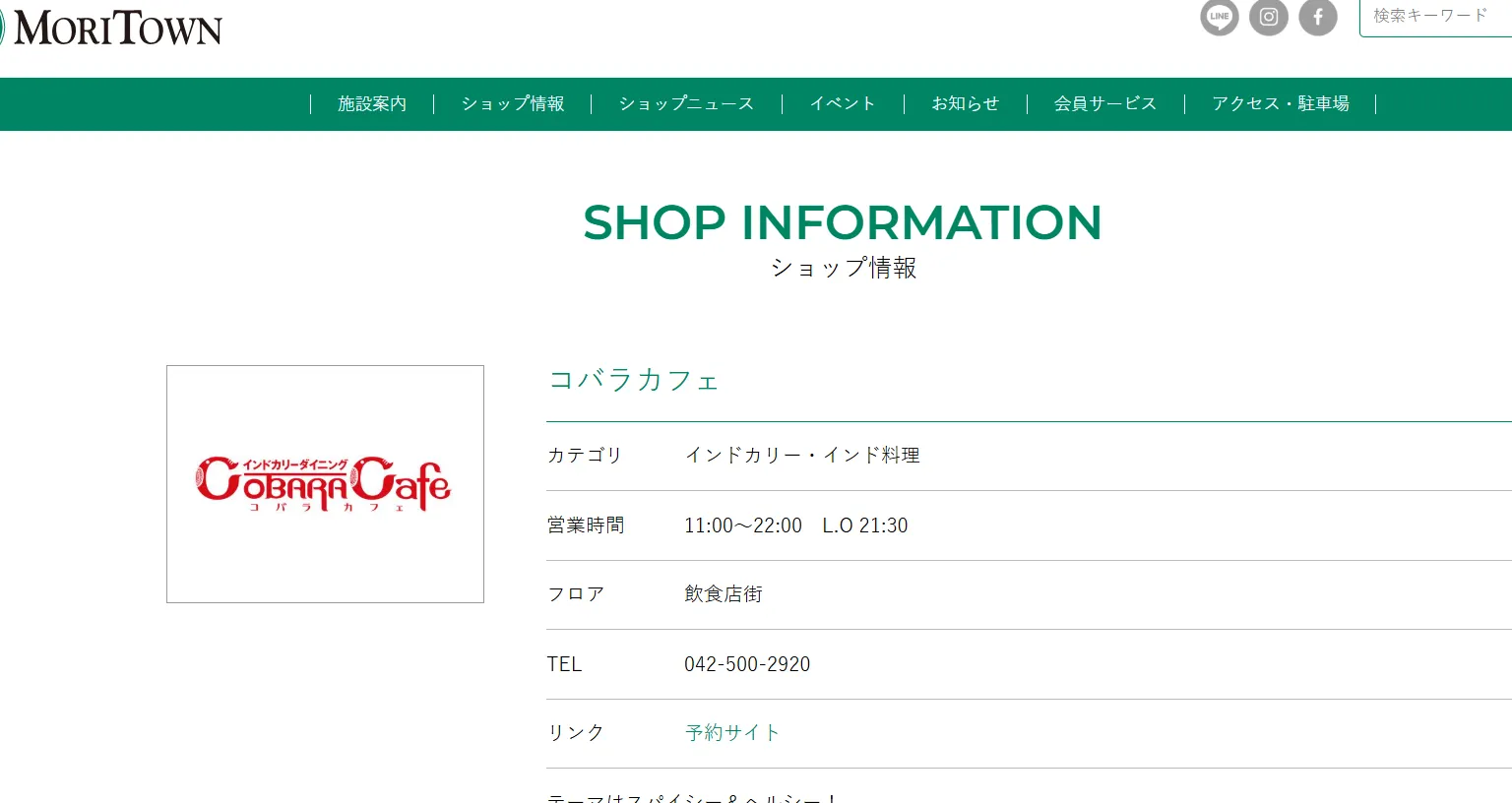1512x803 pixels.
Task: Click the Gobara Cafe logo thumbnail
Action: click(325, 484)
